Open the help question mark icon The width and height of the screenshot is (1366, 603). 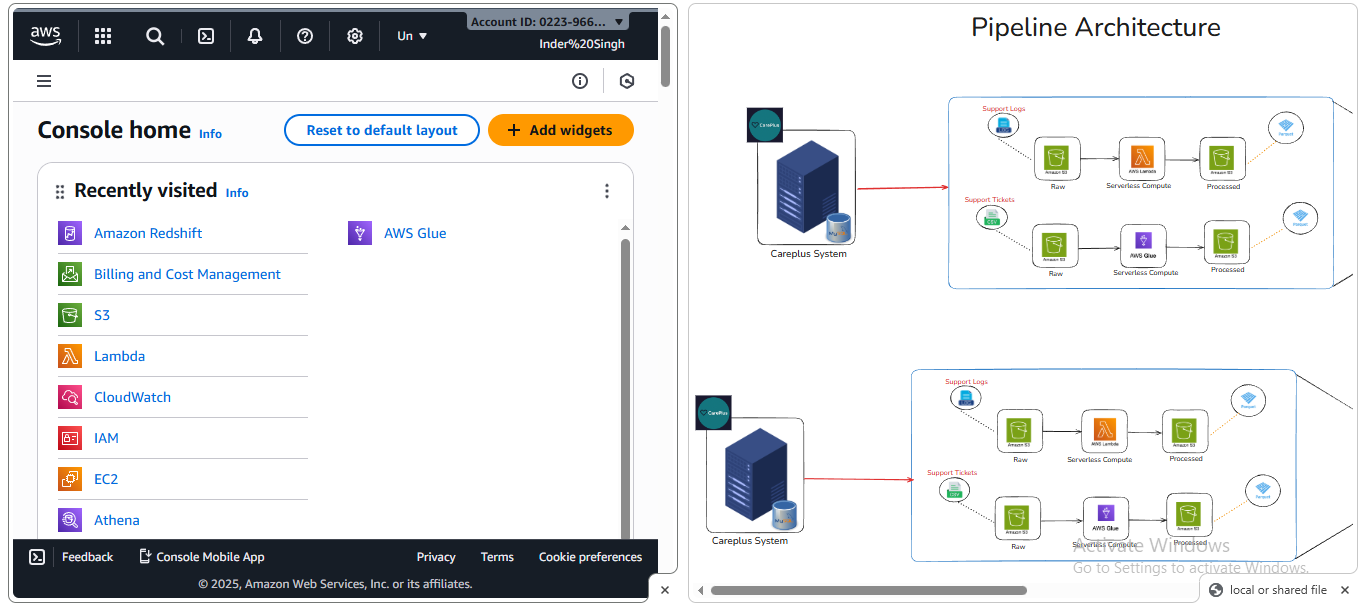coord(305,36)
